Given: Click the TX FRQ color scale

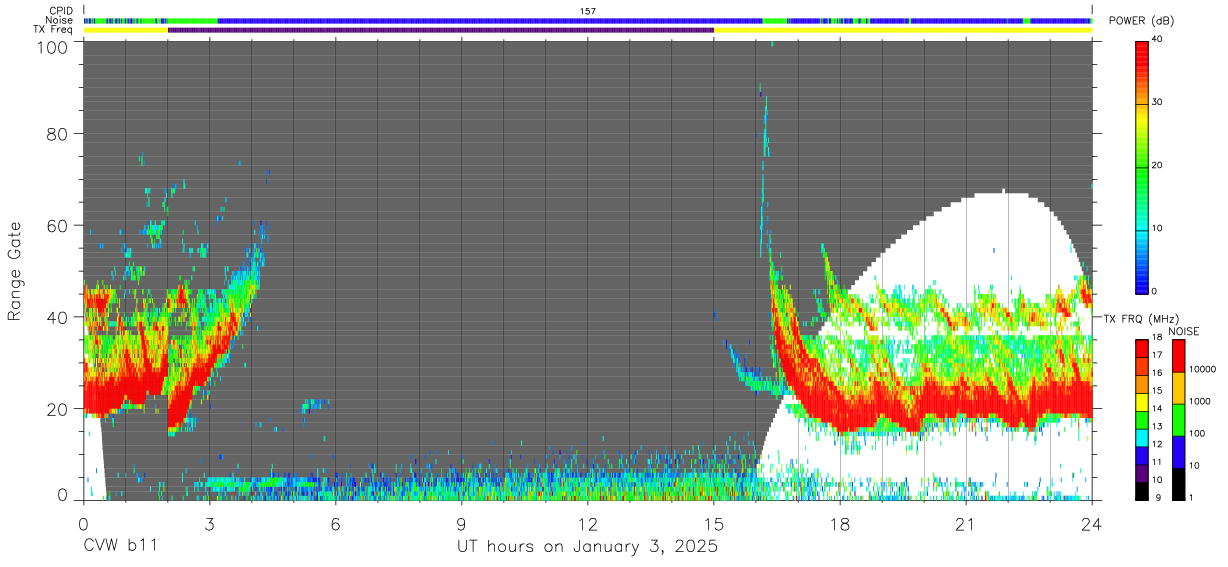Looking at the screenshot, I should click(x=1142, y=419).
